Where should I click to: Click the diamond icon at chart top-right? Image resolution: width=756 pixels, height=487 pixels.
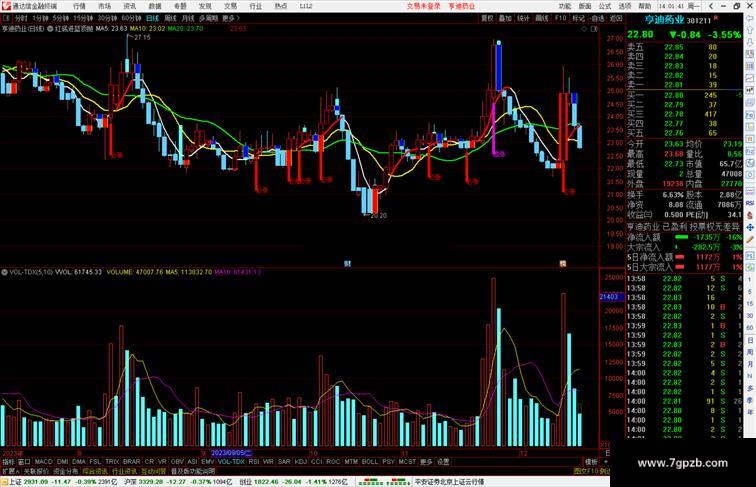coord(584,29)
